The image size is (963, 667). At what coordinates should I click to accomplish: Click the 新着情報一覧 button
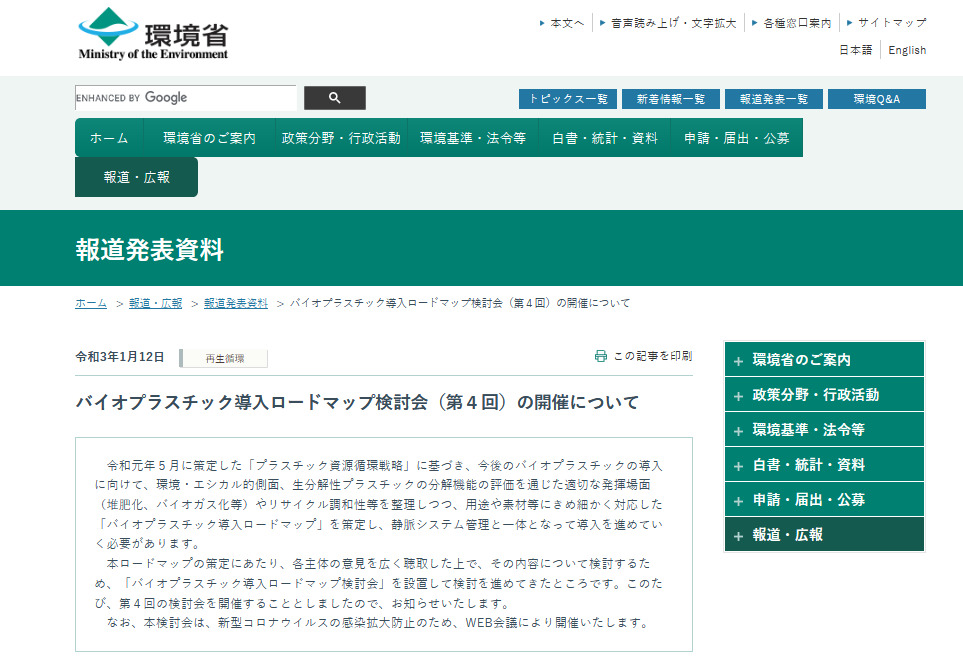coord(670,98)
